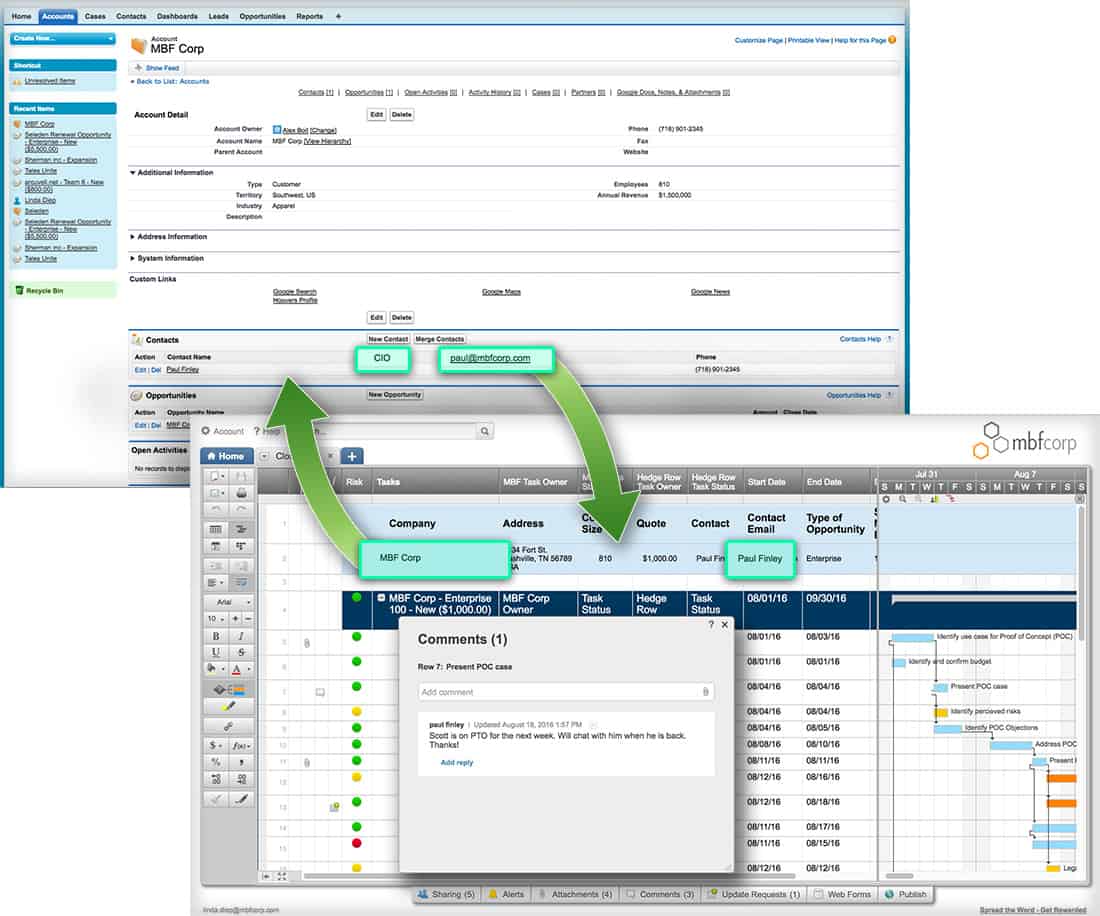This screenshot has height=916, width=1100.
Task: Switch to Gantt view in Smartsheet toolbar
Action: [x=241, y=529]
